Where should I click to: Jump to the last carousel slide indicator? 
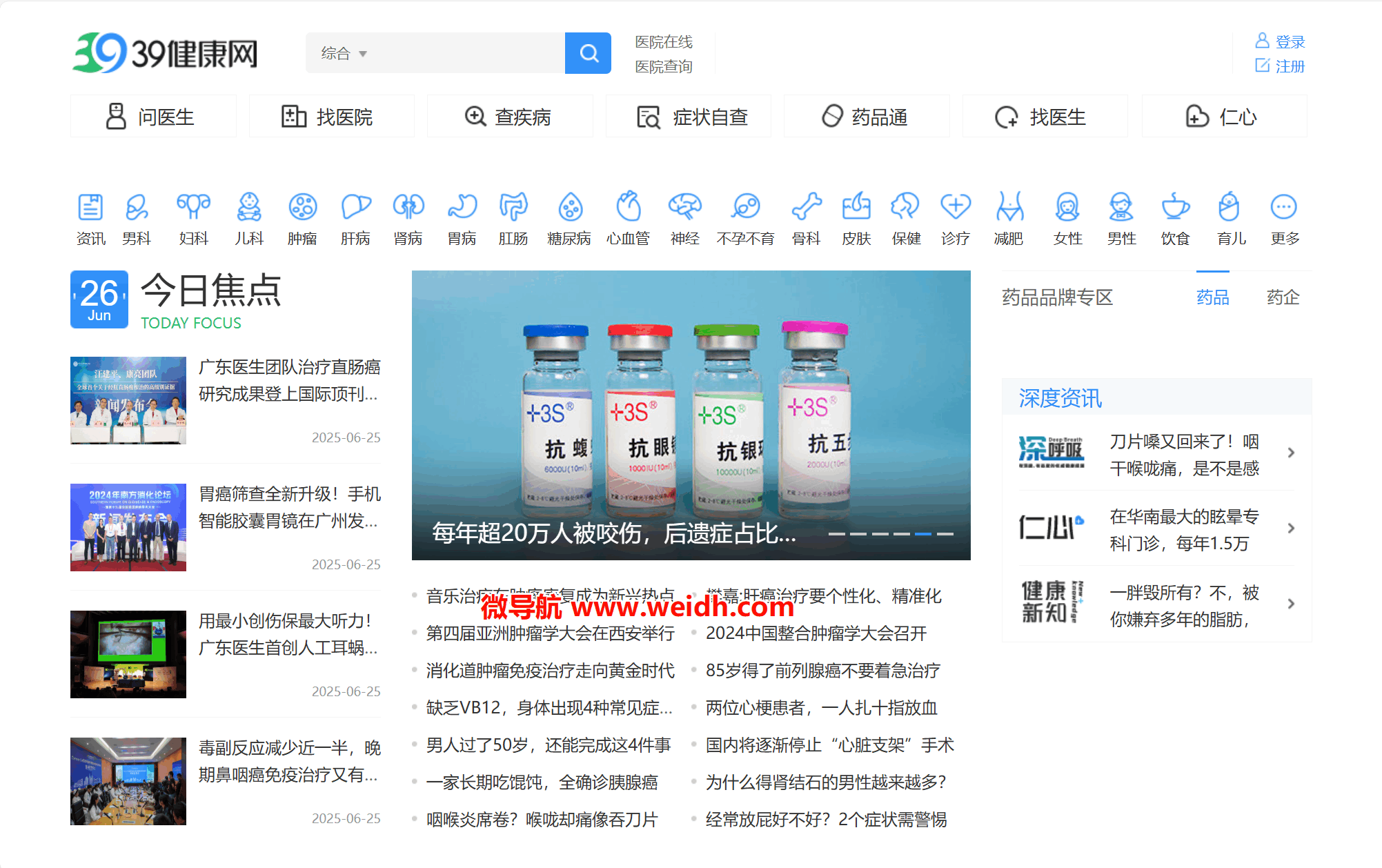point(945,534)
